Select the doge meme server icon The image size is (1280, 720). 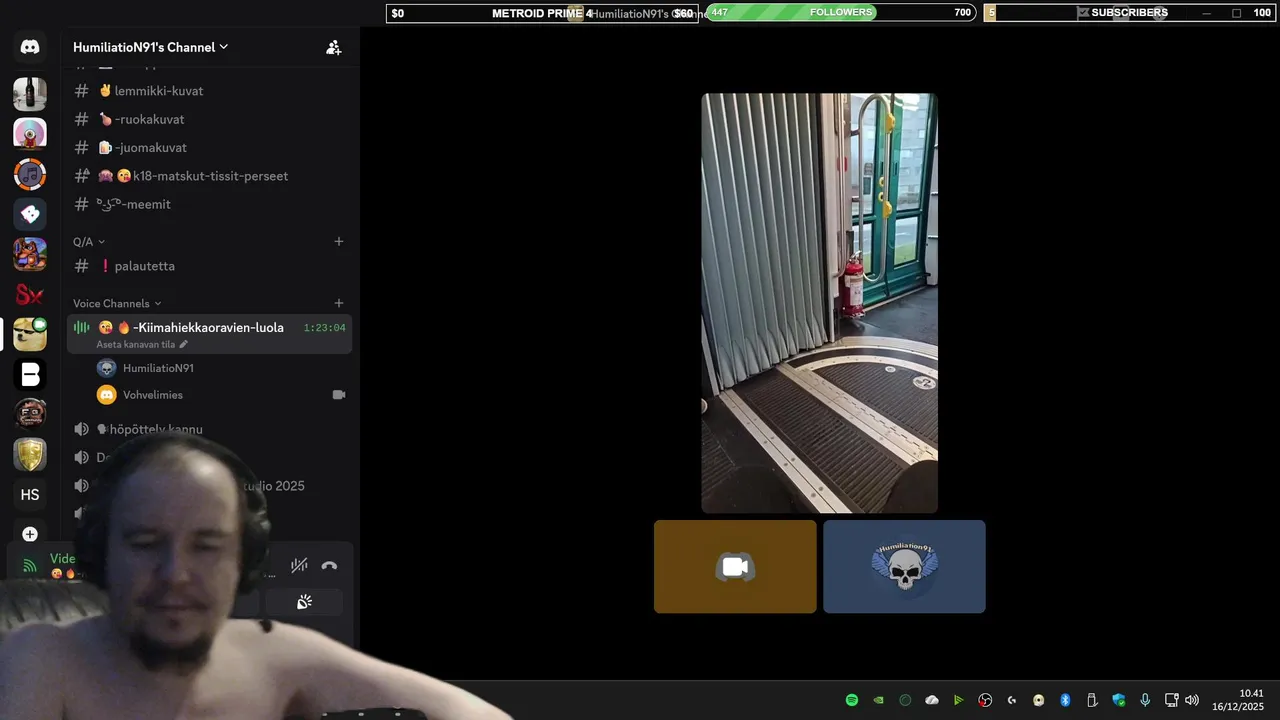pyautogui.click(x=30, y=334)
